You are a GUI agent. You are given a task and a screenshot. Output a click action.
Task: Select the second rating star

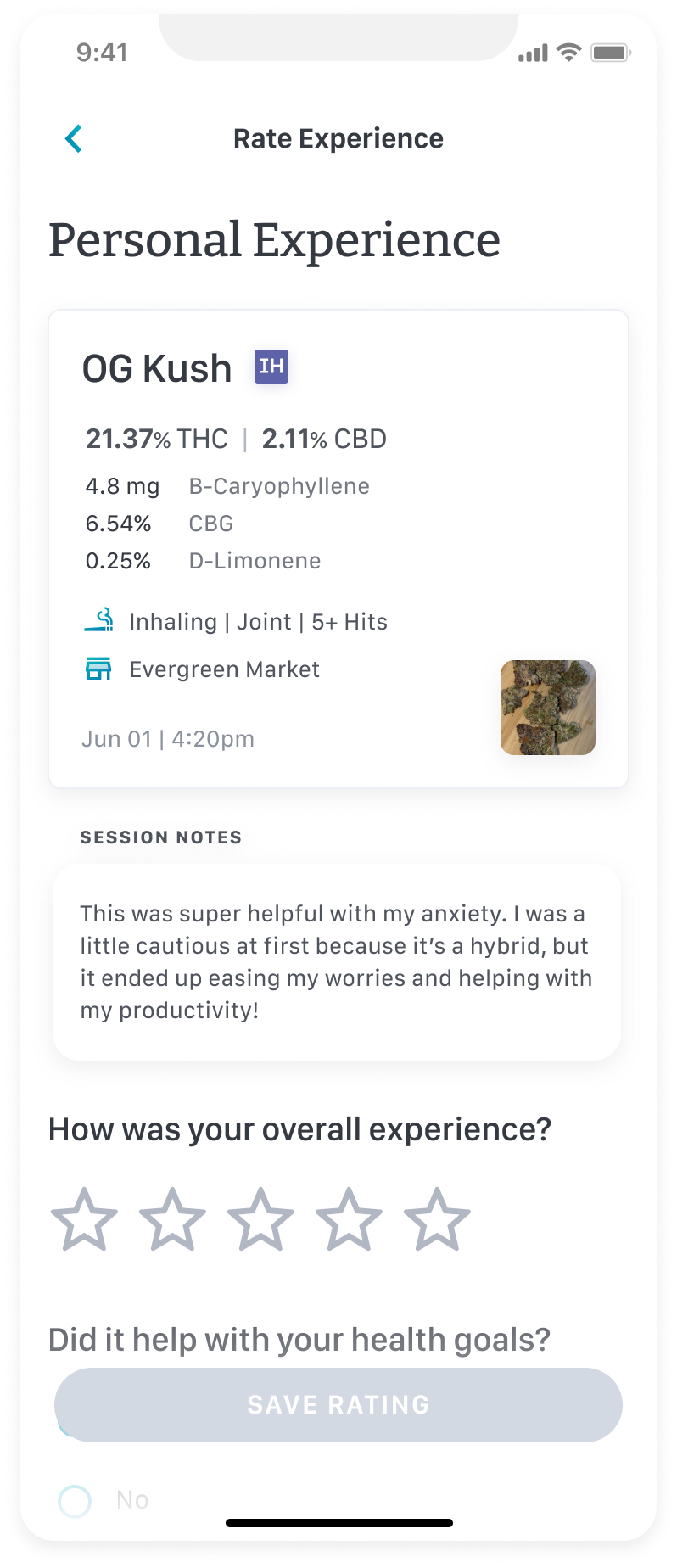pos(172,1219)
